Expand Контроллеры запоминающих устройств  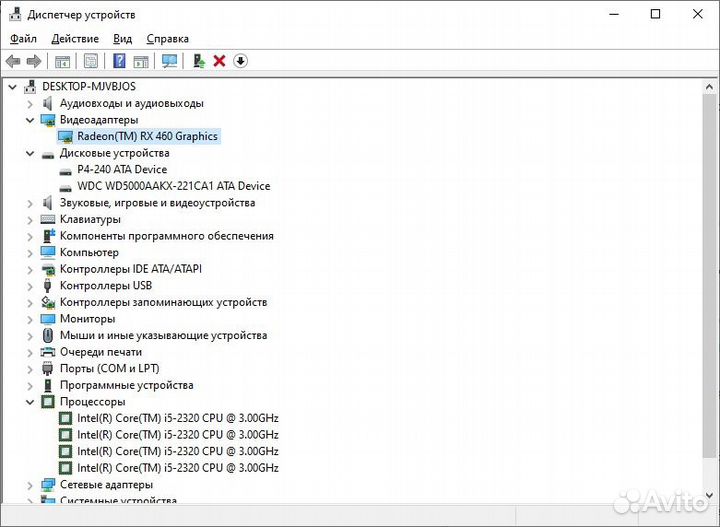30,303
